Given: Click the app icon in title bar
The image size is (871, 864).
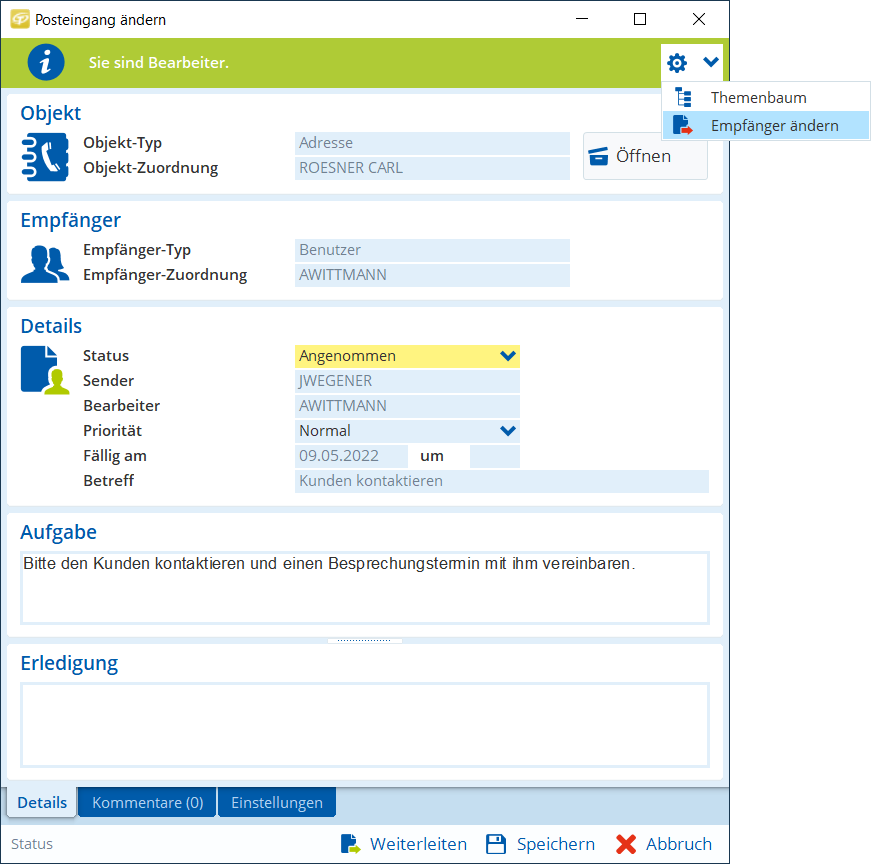Looking at the screenshot, I should point(19,19).
